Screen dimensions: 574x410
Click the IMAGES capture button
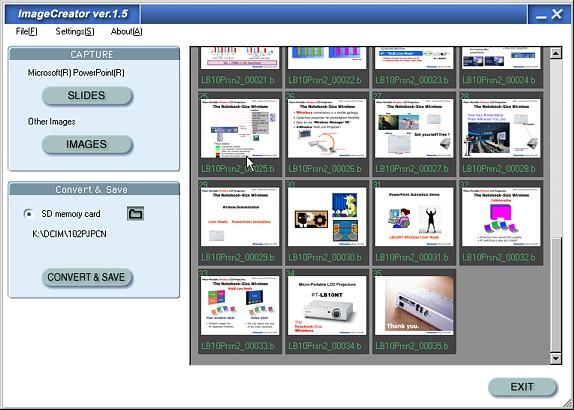[x=87, y=144]
